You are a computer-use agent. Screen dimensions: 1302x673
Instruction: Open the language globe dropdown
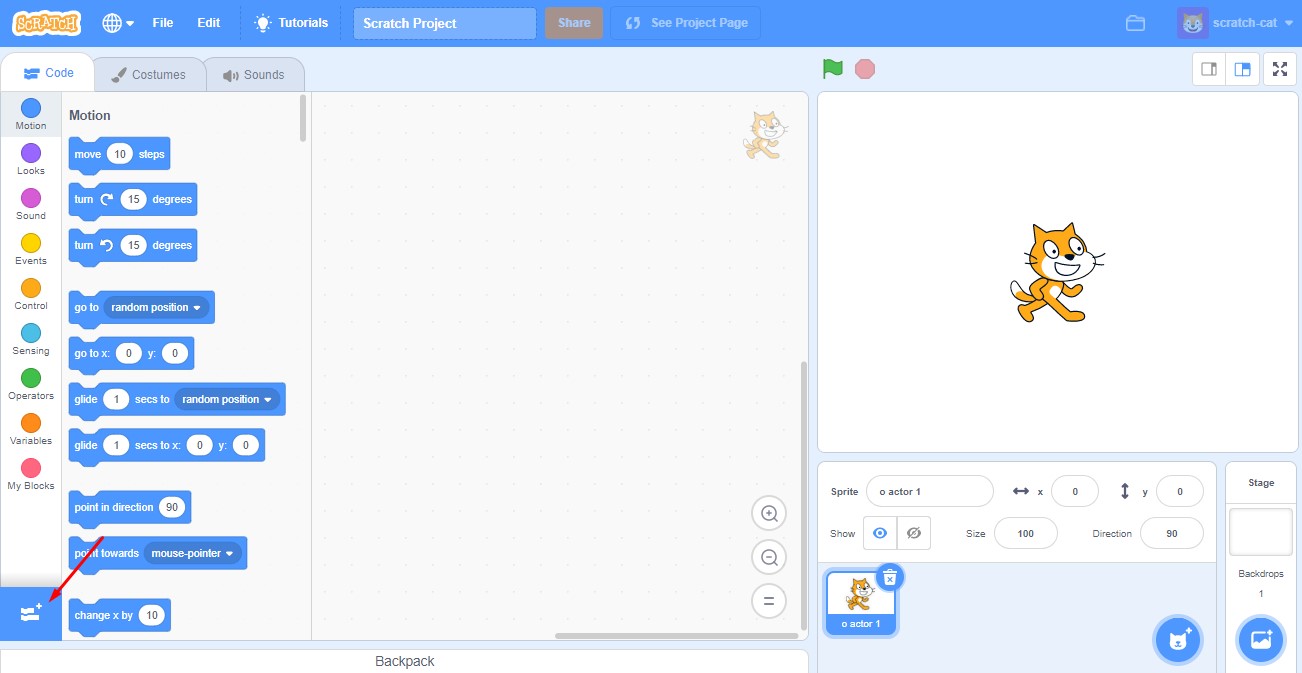tap(118, 23)
